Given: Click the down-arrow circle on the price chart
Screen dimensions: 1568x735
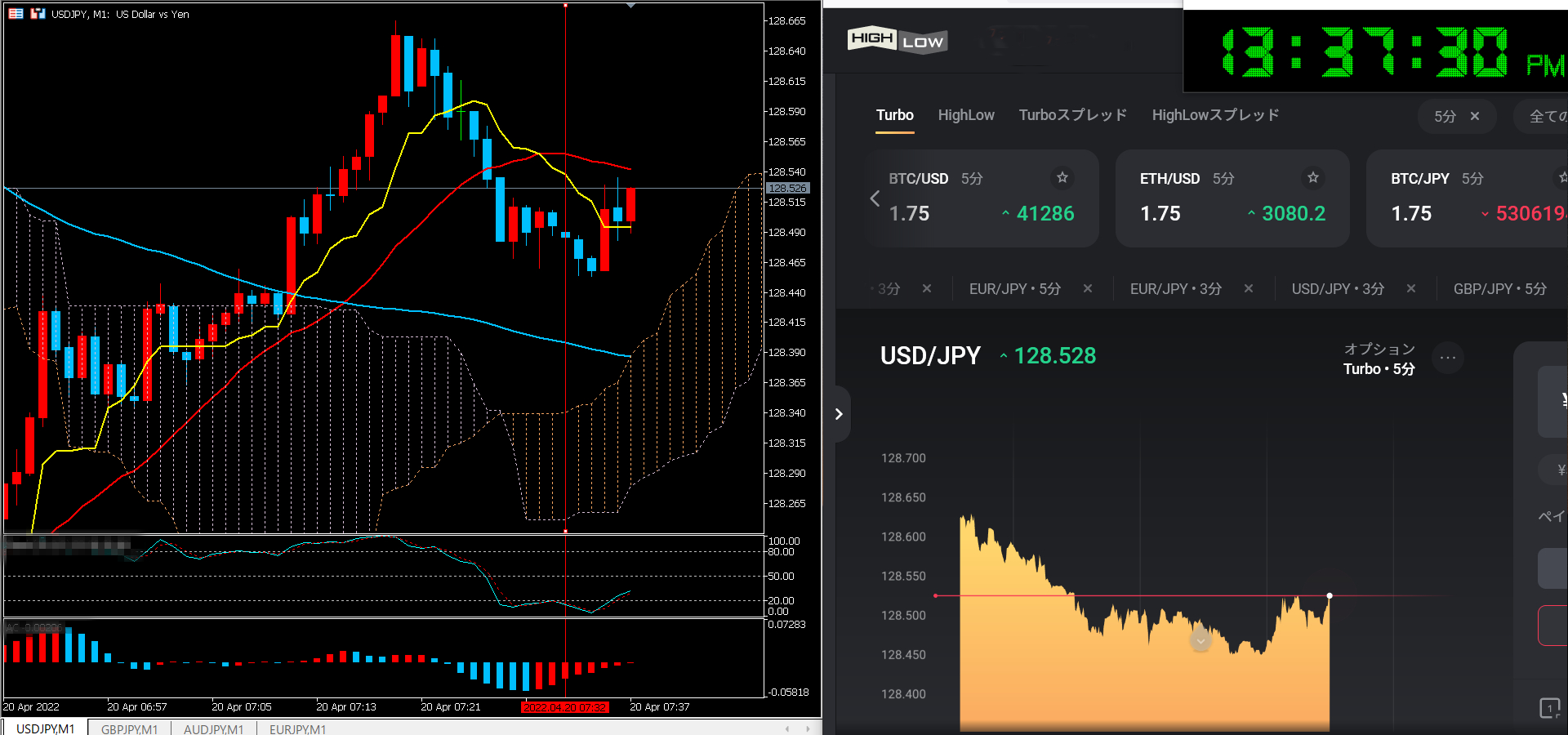Looking at the screenshot, I should click(x=1200, y=641).
